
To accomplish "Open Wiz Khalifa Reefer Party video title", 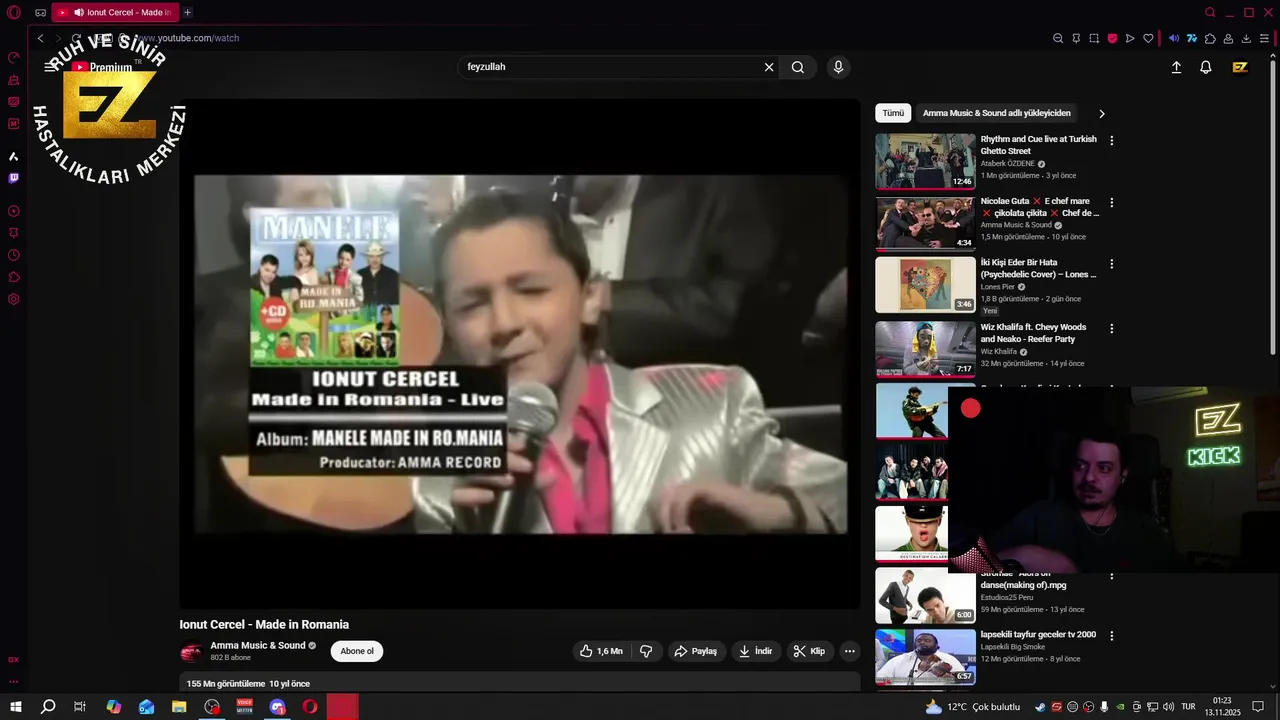I will click(1033, 333).
